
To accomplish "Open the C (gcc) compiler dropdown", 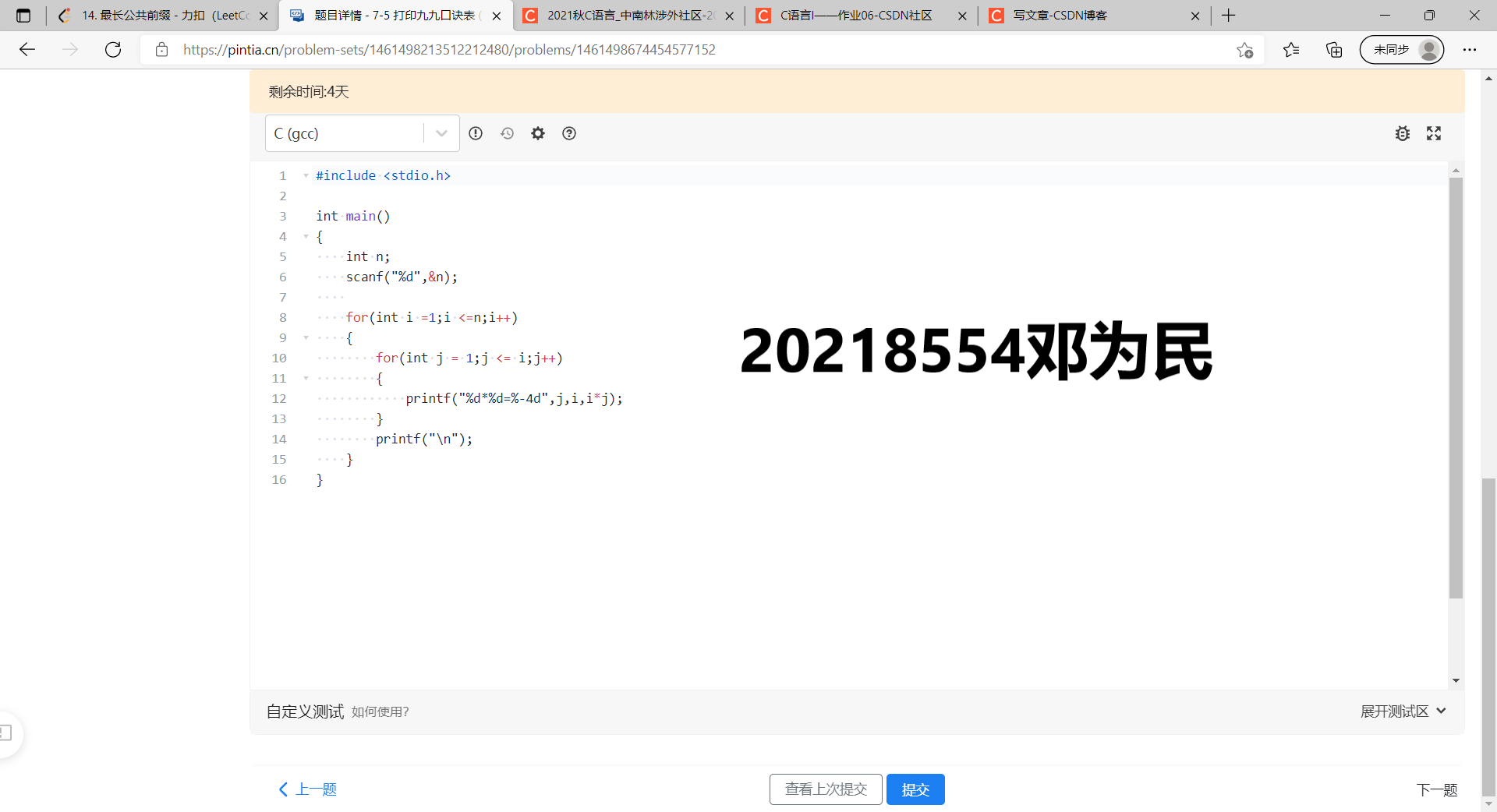I will pyautogui.click(x=363, y=133).
